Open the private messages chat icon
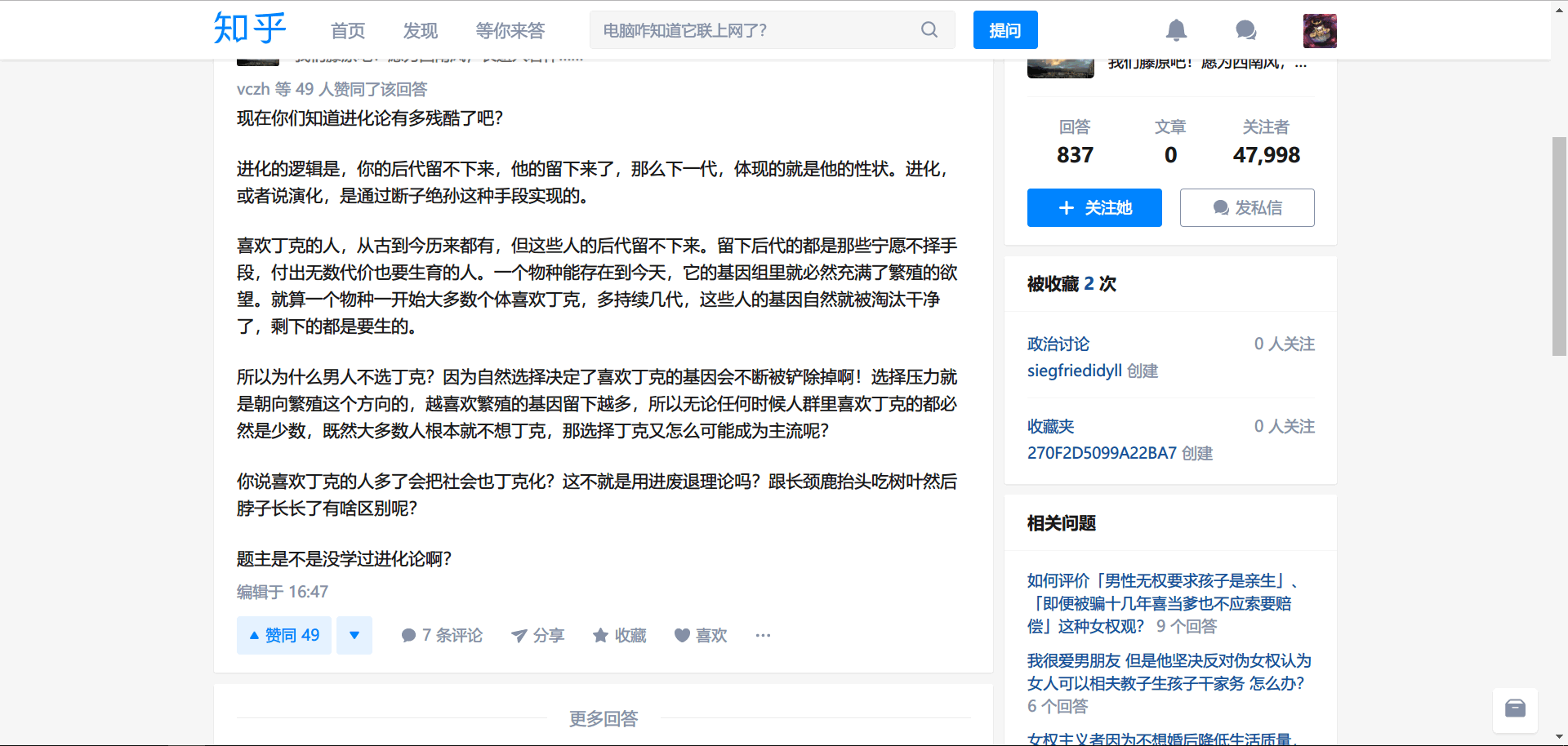 1245,30
